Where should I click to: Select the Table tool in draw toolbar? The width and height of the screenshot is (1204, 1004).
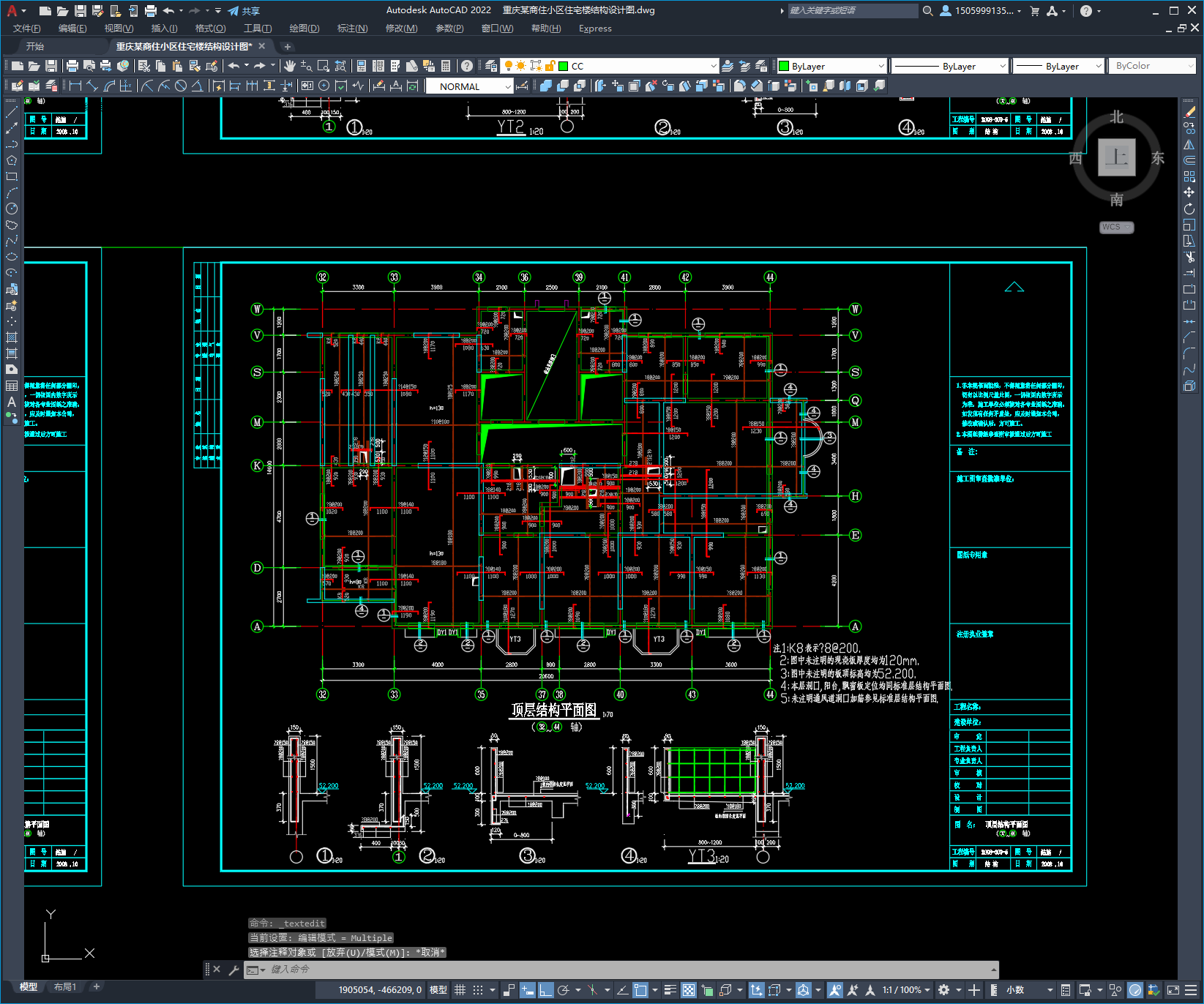(x=12, y=386)
